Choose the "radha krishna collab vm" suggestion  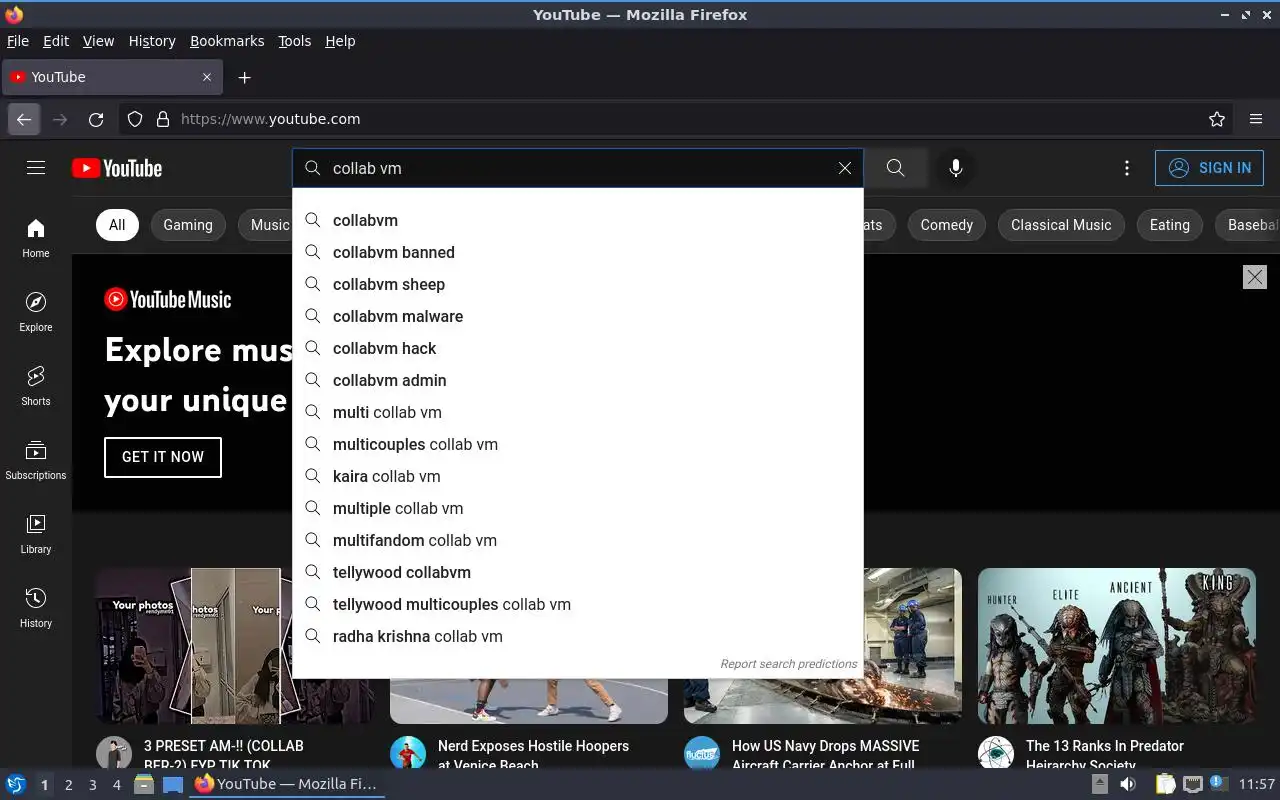(x=578, y=636)
